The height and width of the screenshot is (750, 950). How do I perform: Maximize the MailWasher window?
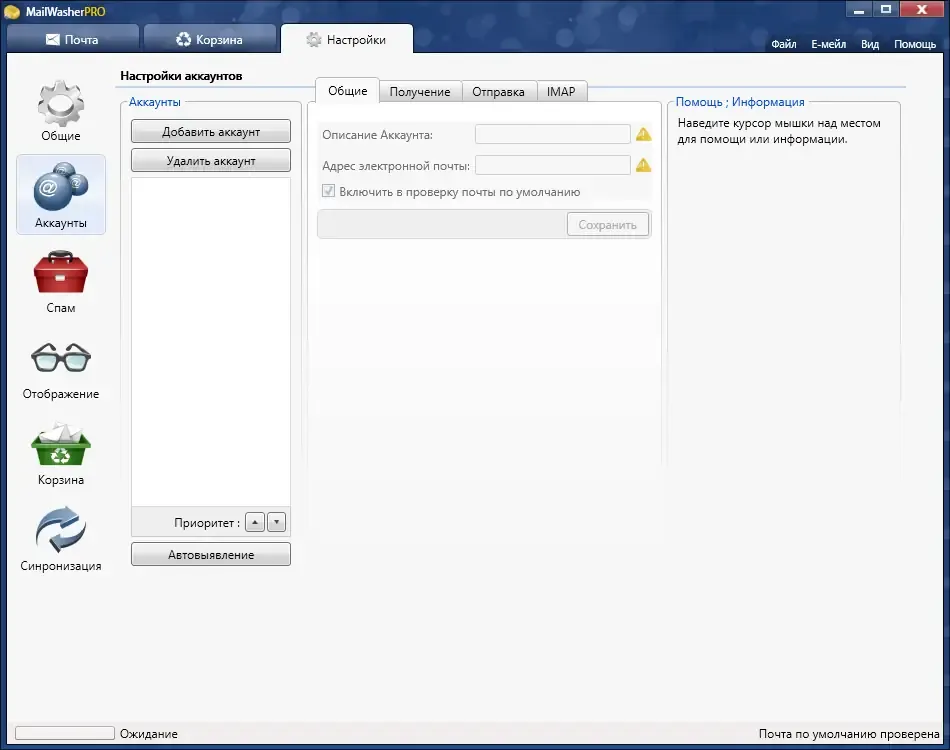[x=886, y=9]
